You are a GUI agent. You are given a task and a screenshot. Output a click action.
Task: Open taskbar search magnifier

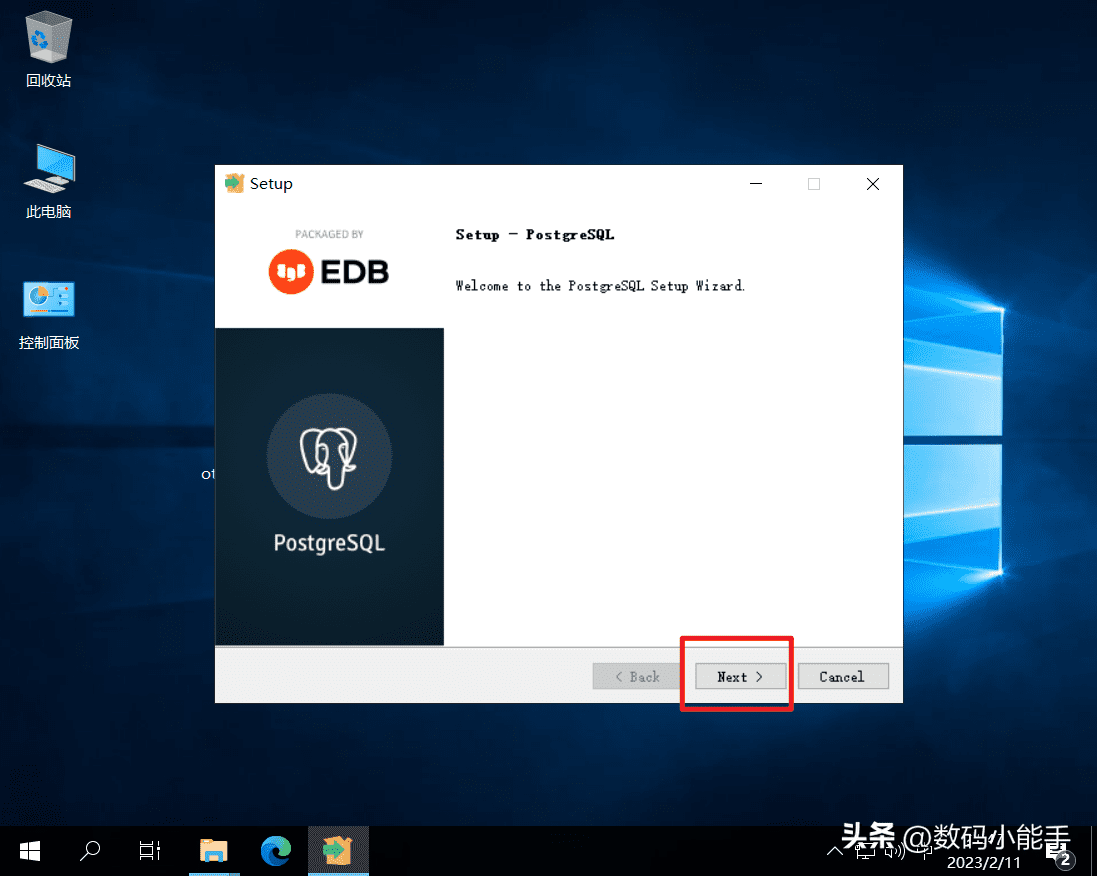90,850
